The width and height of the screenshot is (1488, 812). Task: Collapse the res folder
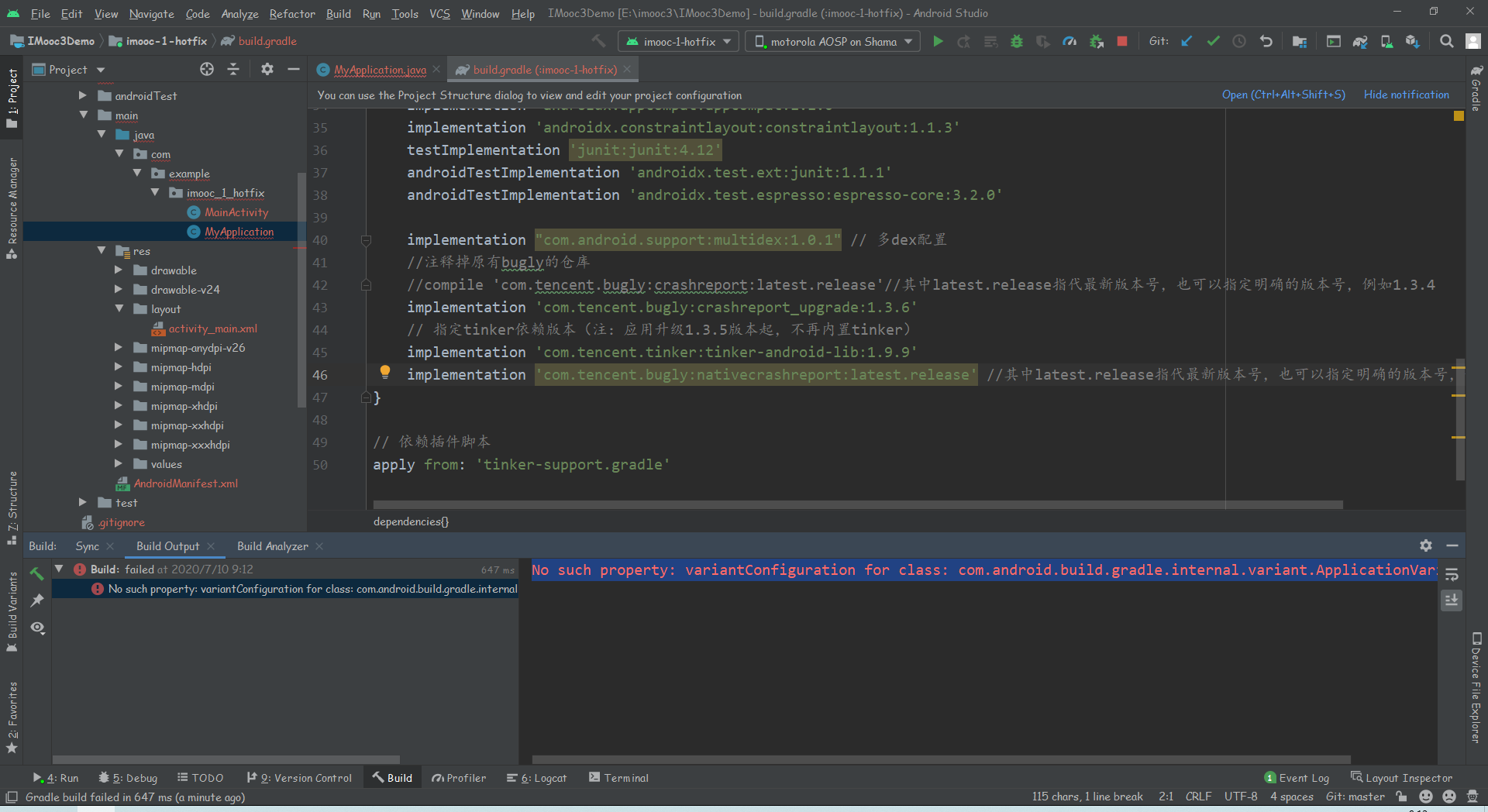coord(102,251)
